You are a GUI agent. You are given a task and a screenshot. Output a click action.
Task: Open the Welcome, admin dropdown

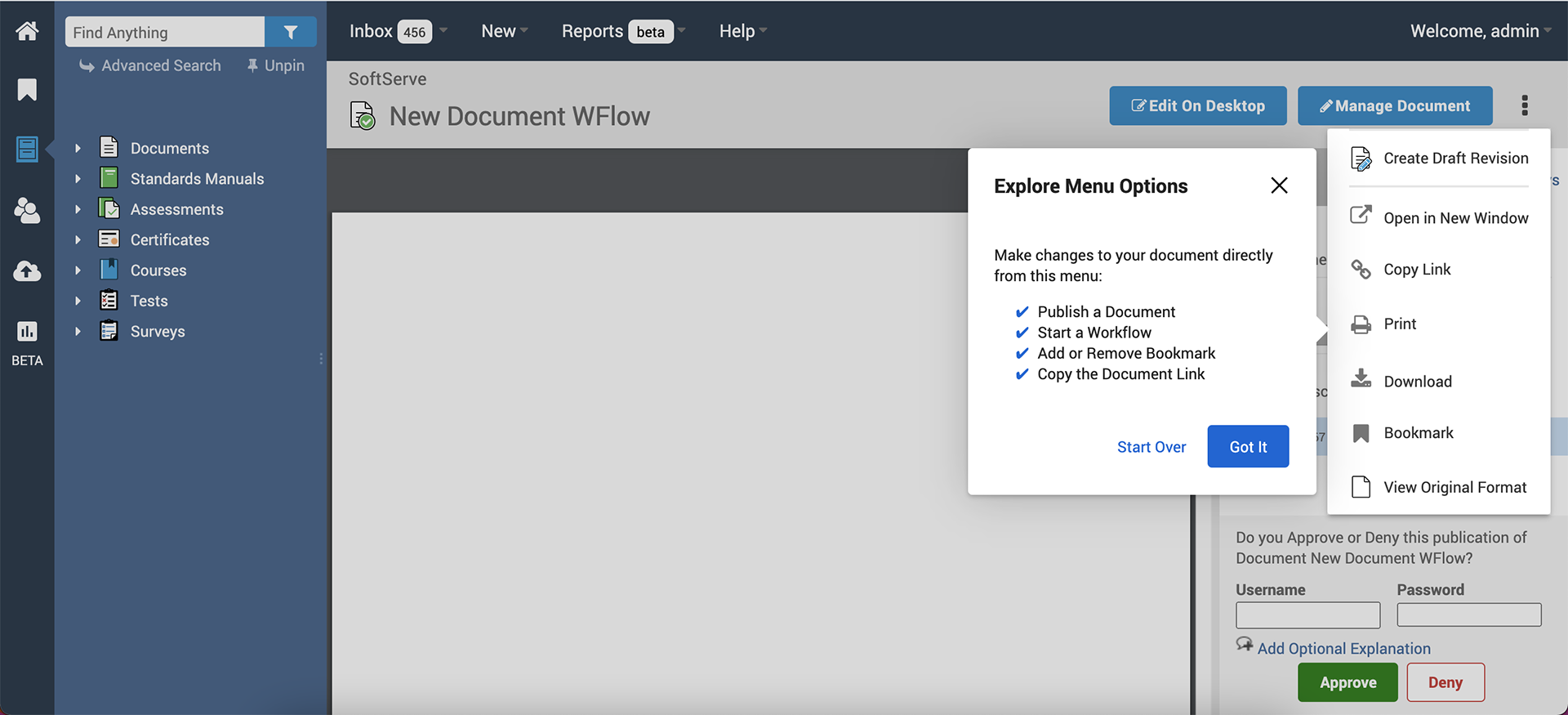click(x=1480, y=31)
